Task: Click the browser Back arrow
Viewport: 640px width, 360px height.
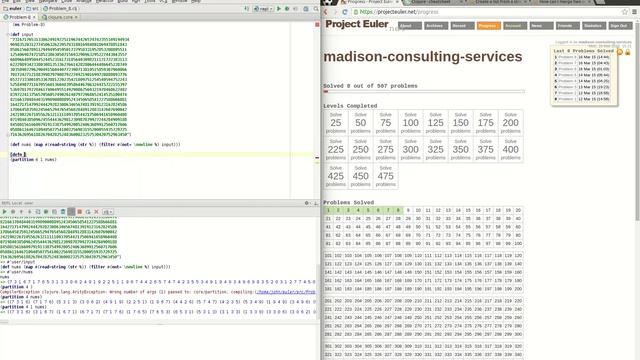Action: pyautogui.click(x=326, y=12)
